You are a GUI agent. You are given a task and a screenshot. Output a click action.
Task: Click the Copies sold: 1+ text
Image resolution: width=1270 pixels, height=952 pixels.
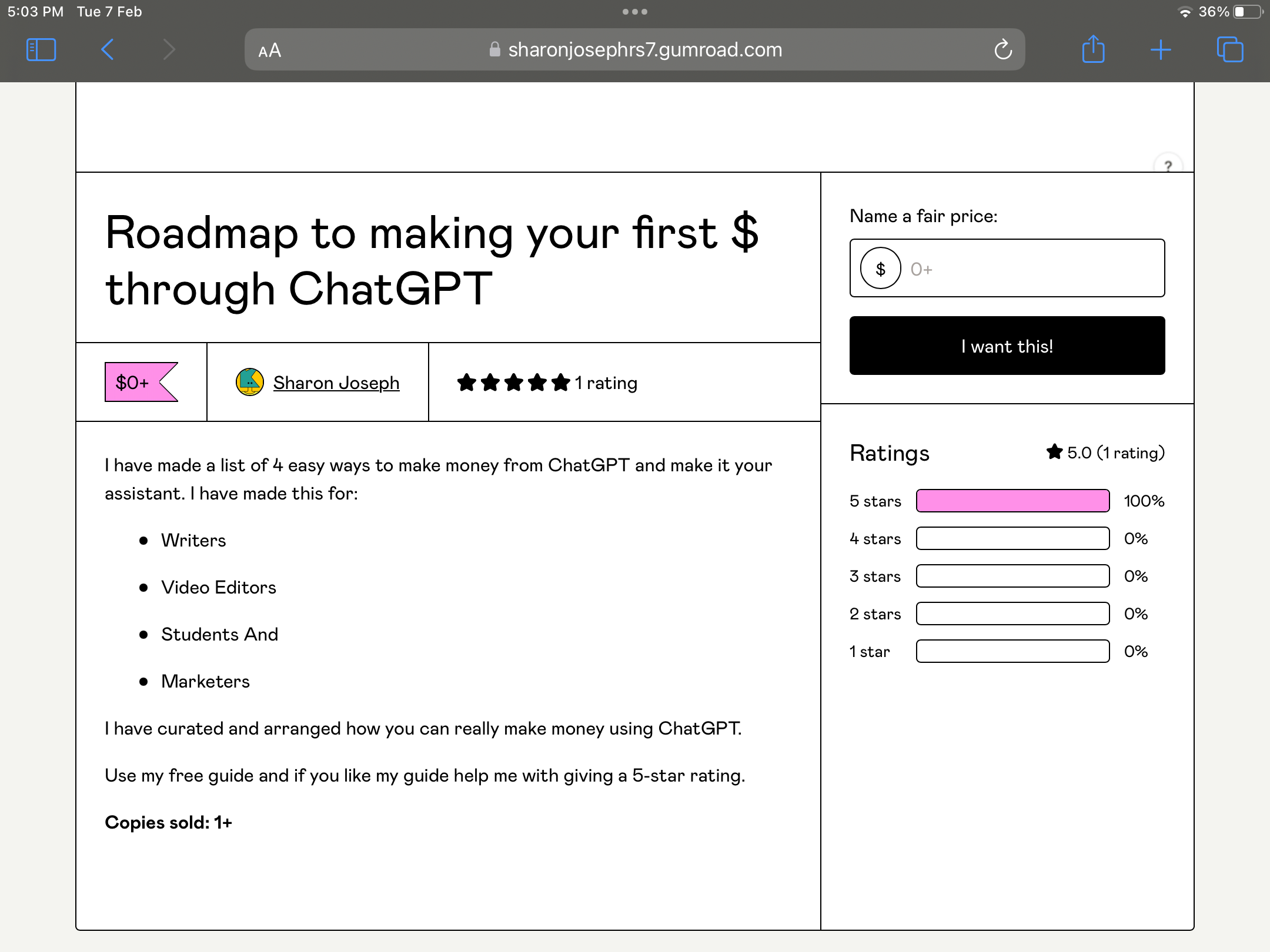tap(169, 822)
